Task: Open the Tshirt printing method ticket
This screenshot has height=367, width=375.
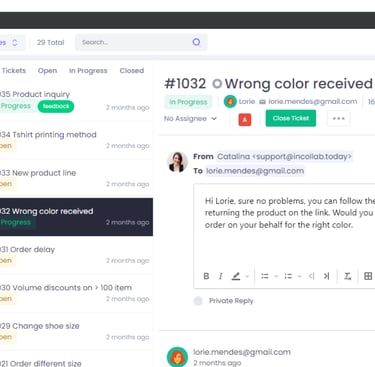Action: coord(75,140)
